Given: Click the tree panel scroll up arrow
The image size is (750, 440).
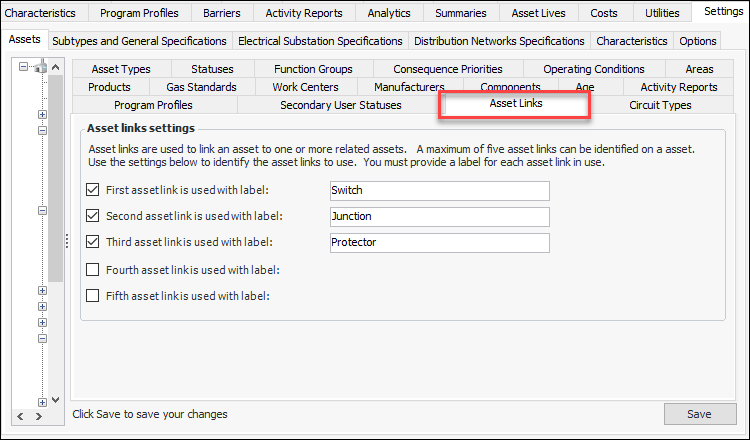Looking at the screenshot, I should pos(56,66).
